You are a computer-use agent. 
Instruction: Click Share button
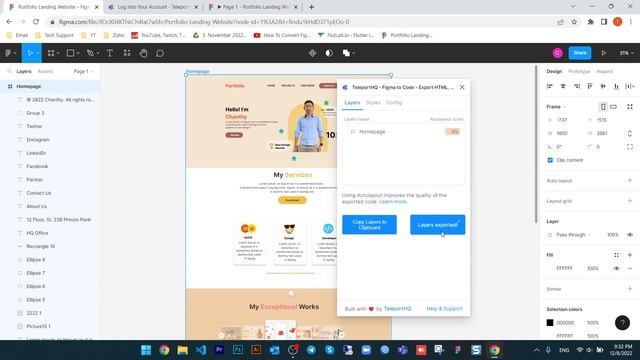pos(580,53)
